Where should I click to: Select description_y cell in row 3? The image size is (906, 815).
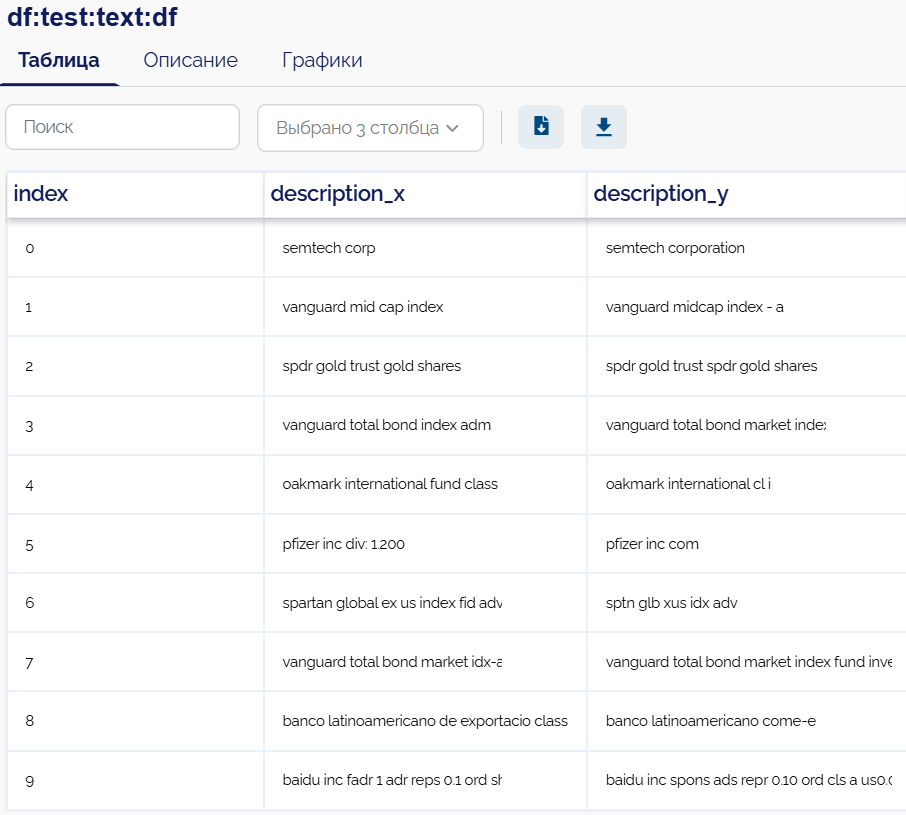pyautogui.click(x=747, y=426)
